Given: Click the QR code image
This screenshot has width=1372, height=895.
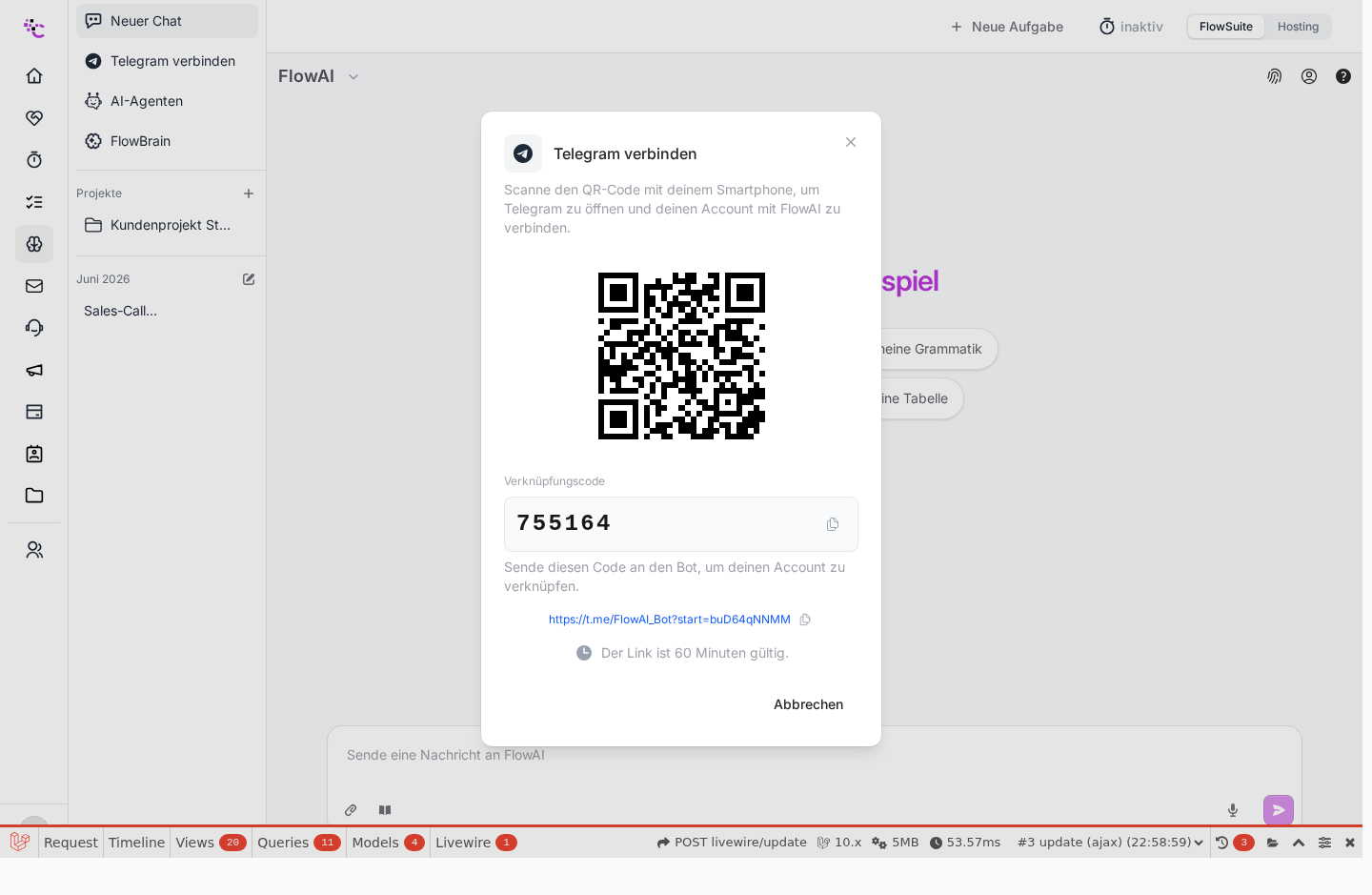Looking at the screenshot, I should (x=681, y=356).
